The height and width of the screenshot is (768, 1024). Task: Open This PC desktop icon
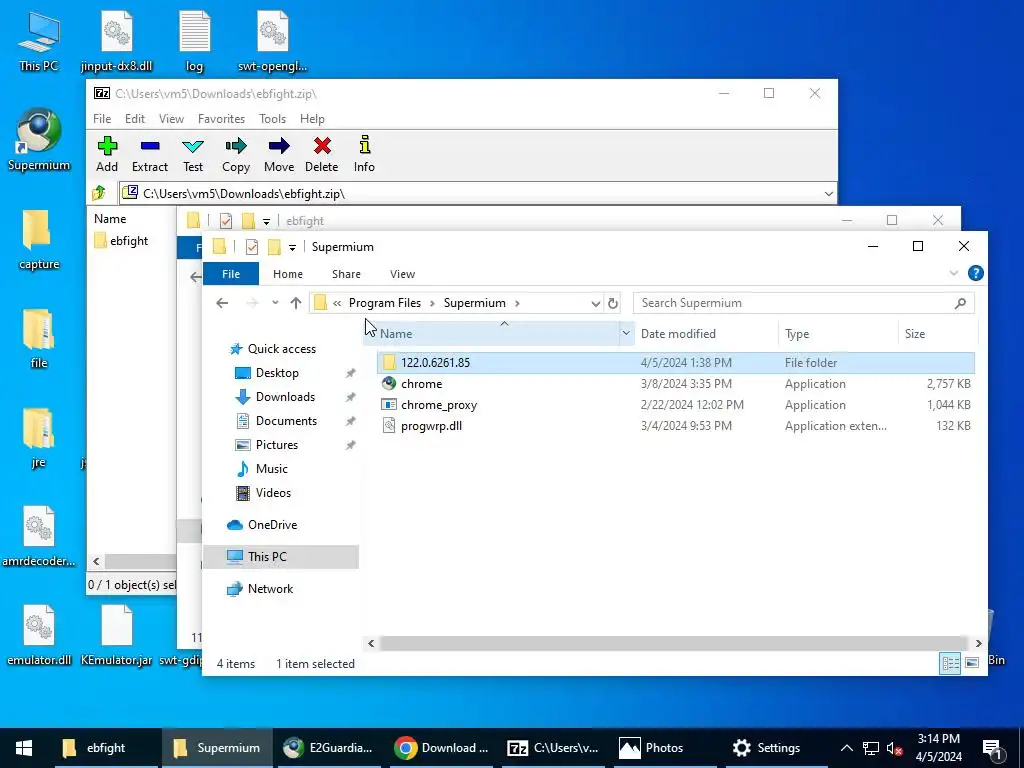pyautogui.click(x=39, y=43)
